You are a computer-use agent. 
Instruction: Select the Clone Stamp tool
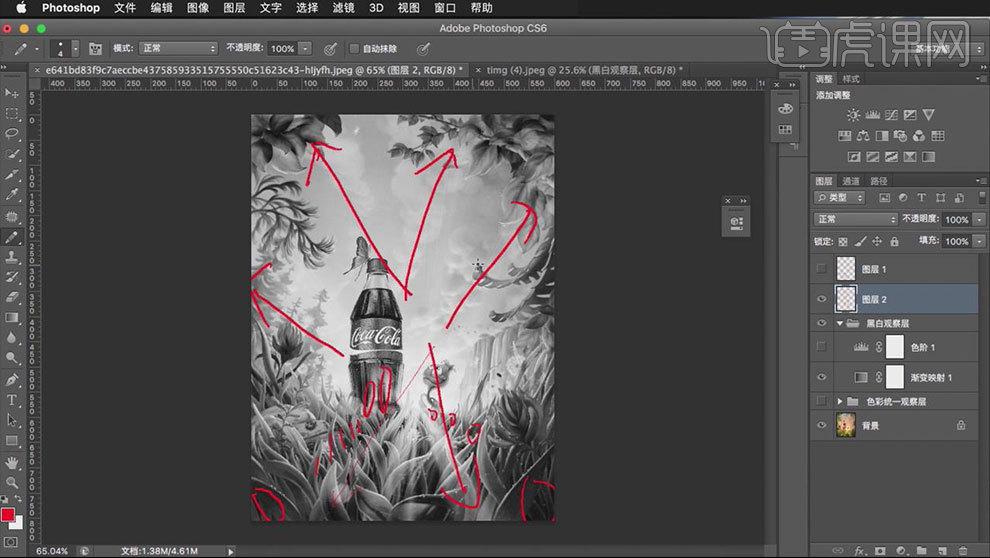pyautogui.click(x=11, y=257)
